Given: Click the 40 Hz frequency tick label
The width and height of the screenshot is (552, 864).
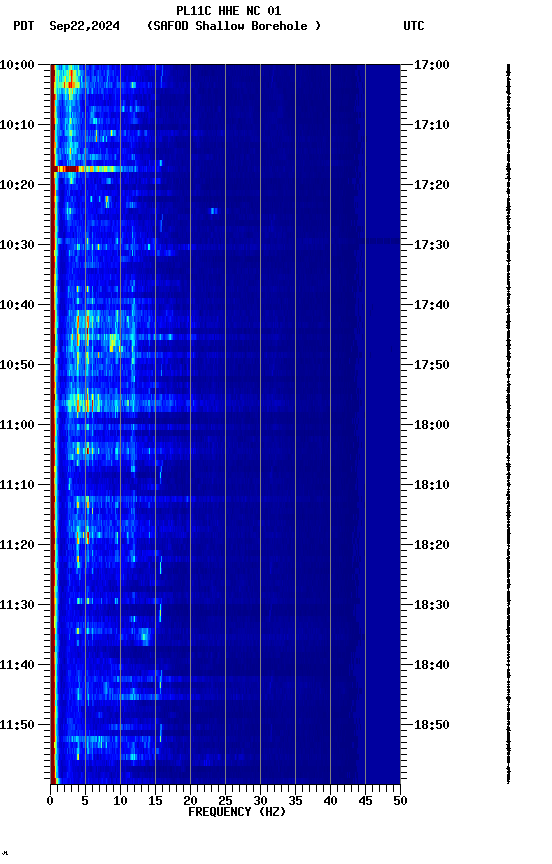Looking at the screenshot, I should (x=330, y=801).
